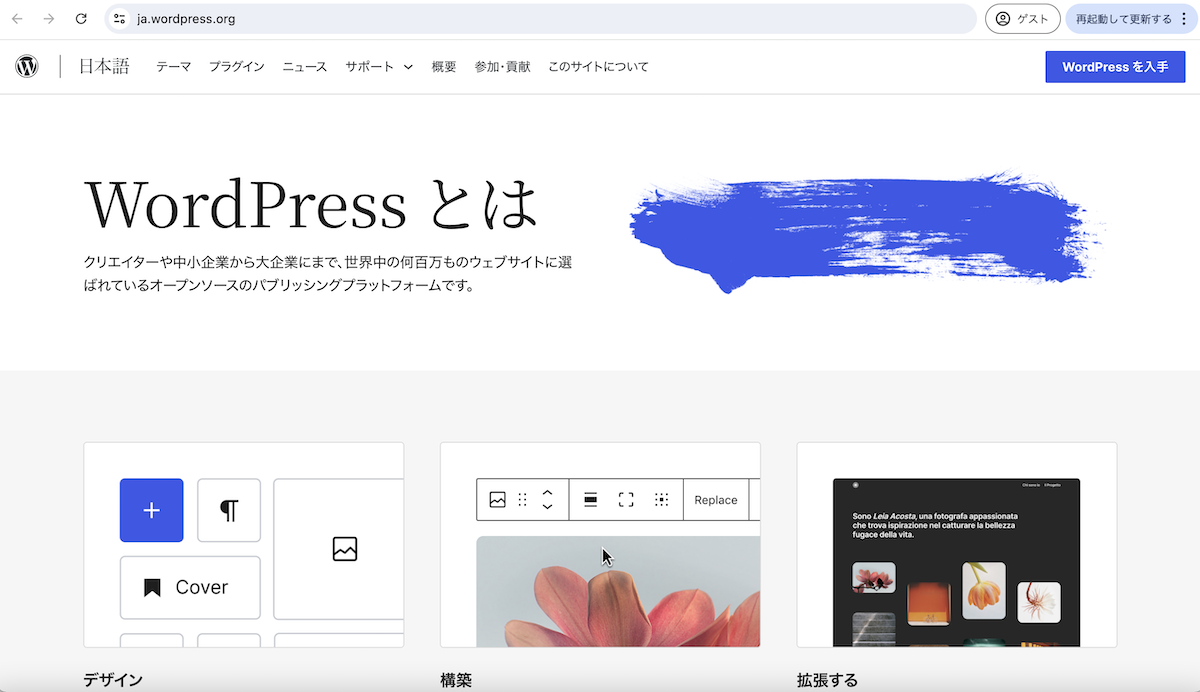The image size is (1200, 692).
Task: Click the 構築 heading
Action: (x=456, y=680)
